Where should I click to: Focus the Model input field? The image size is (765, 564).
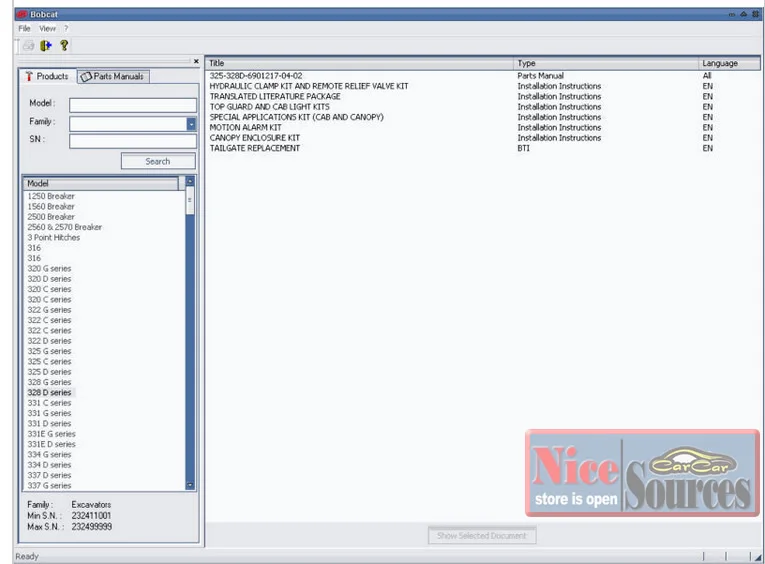tap(133, 105)
